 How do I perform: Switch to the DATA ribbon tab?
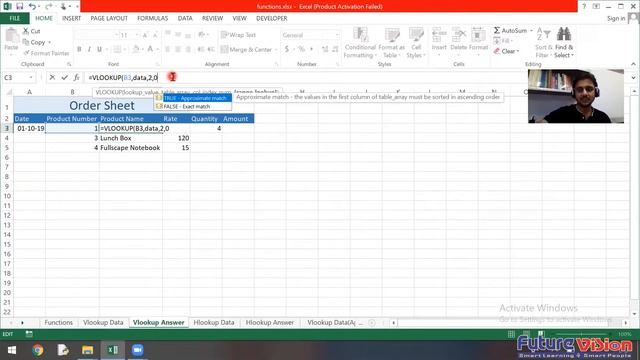(185, 18)
